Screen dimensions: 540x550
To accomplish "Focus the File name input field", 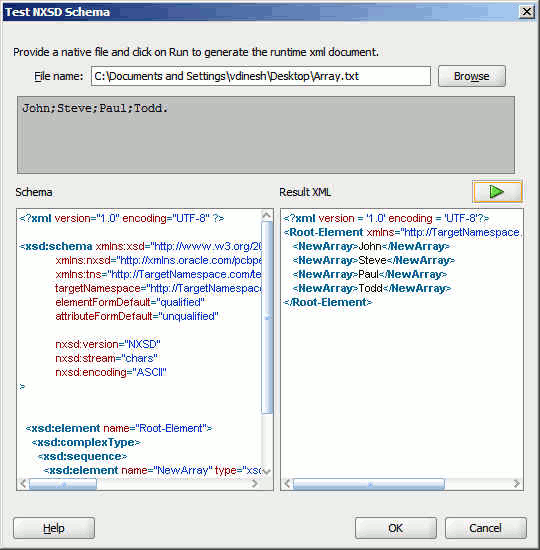I will click(x=261, y=76).
